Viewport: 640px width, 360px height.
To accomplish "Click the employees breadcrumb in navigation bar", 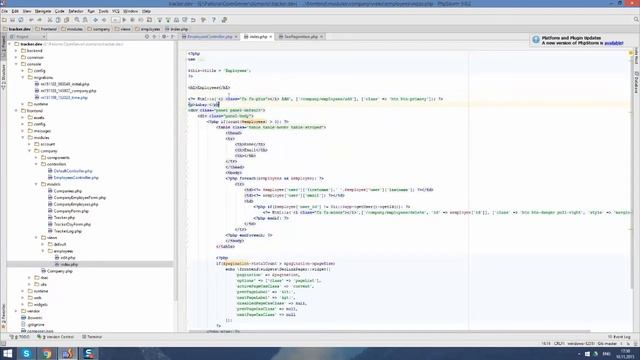I will [x=148, y=29].
